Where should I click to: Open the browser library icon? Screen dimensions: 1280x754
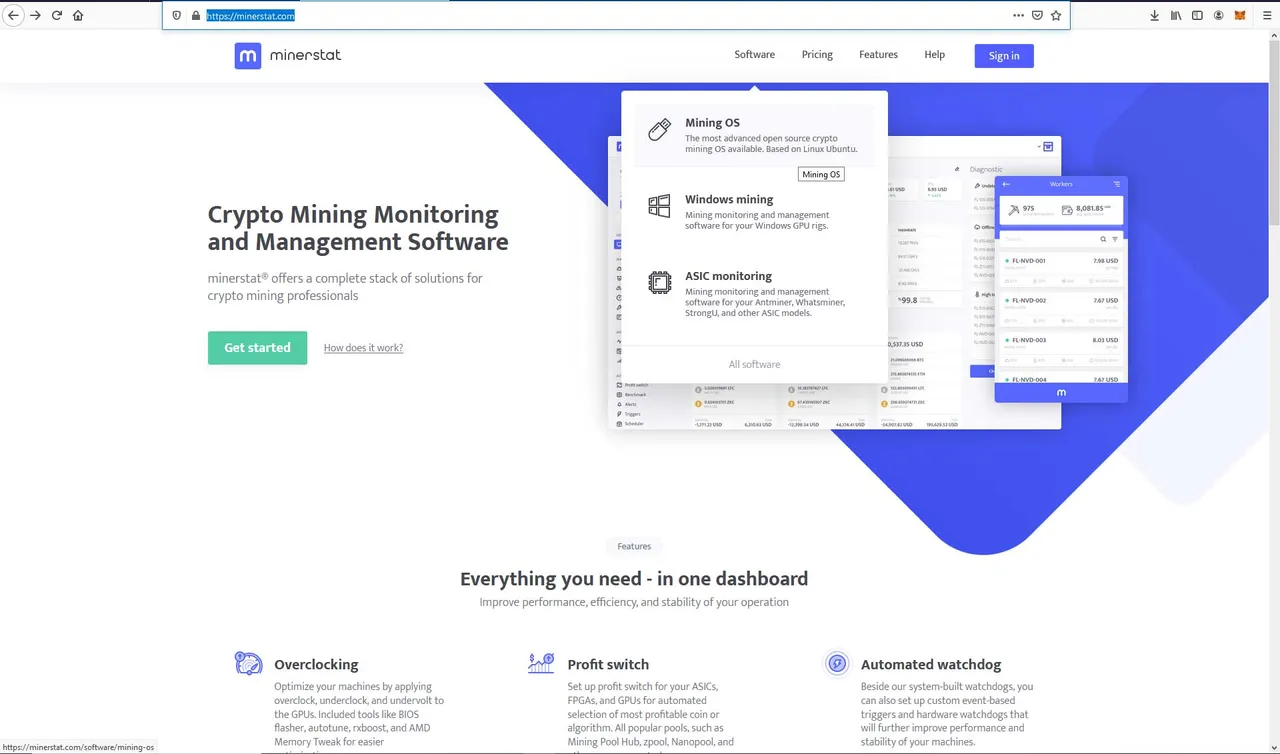(1176, 15)
